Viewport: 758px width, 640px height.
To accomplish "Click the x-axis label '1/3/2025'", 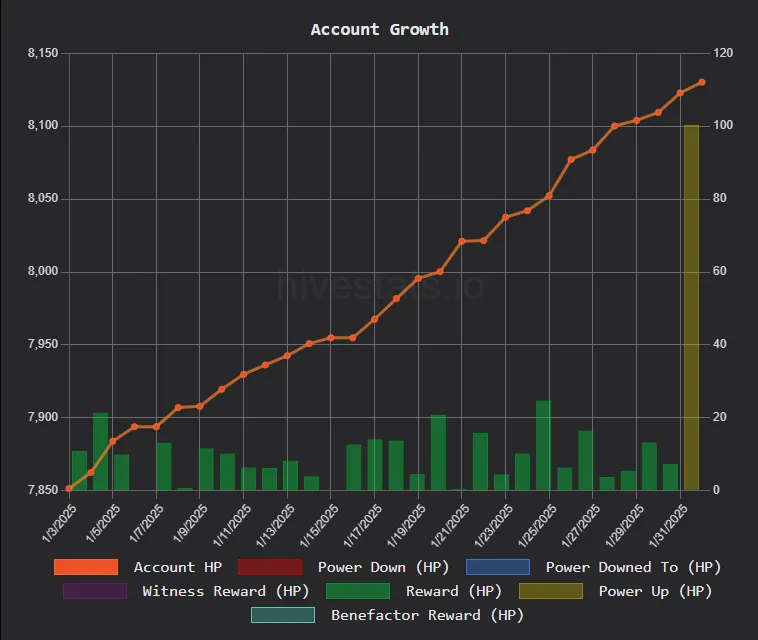I will point(59,523).
